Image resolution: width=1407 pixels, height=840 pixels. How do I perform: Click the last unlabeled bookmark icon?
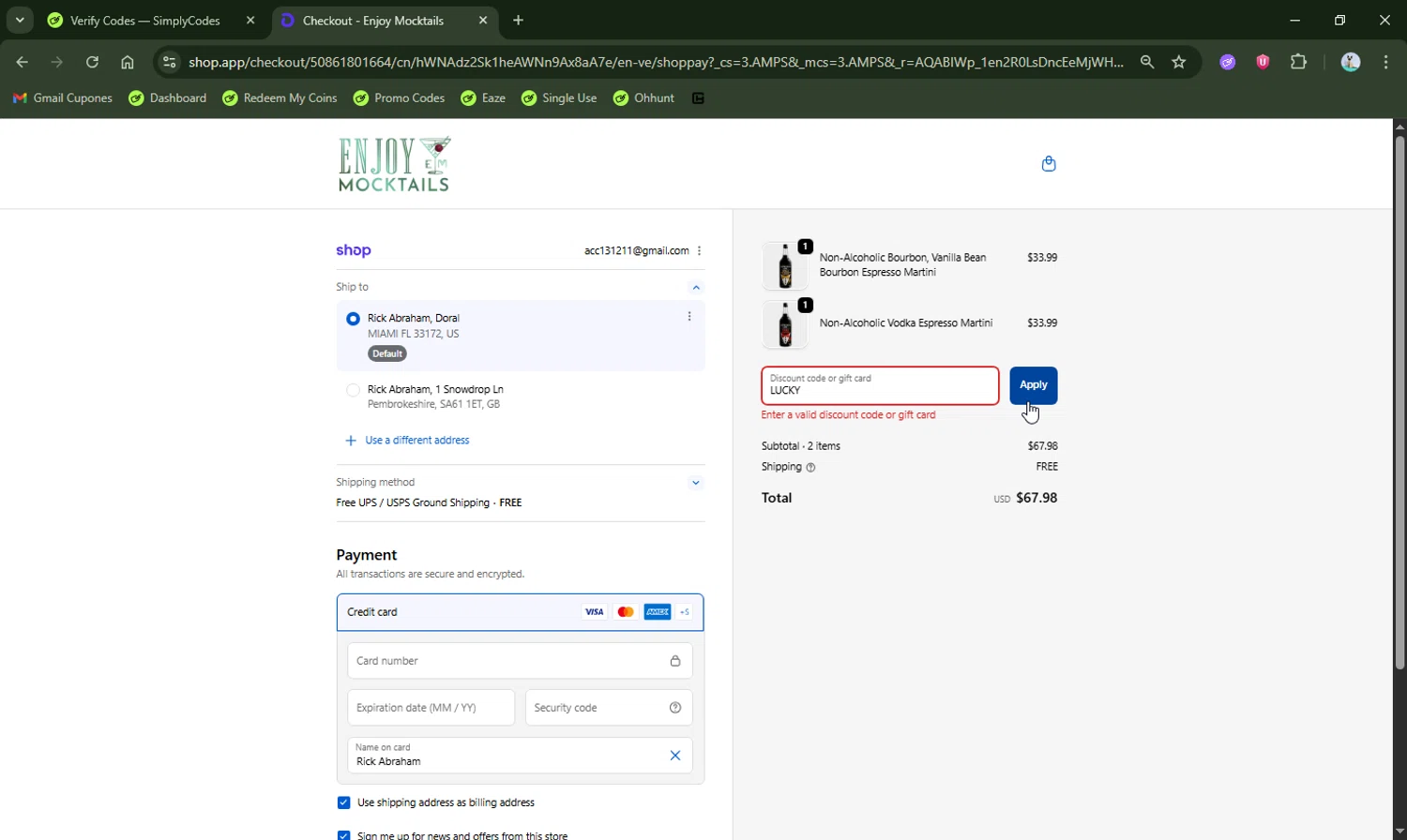[698, 98]
